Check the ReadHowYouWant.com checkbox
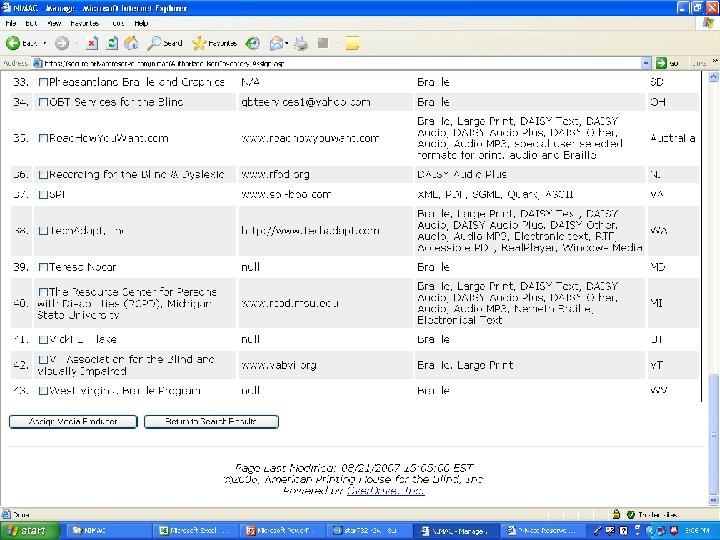Viewport: 720px width, 540px height. [43, 138]
